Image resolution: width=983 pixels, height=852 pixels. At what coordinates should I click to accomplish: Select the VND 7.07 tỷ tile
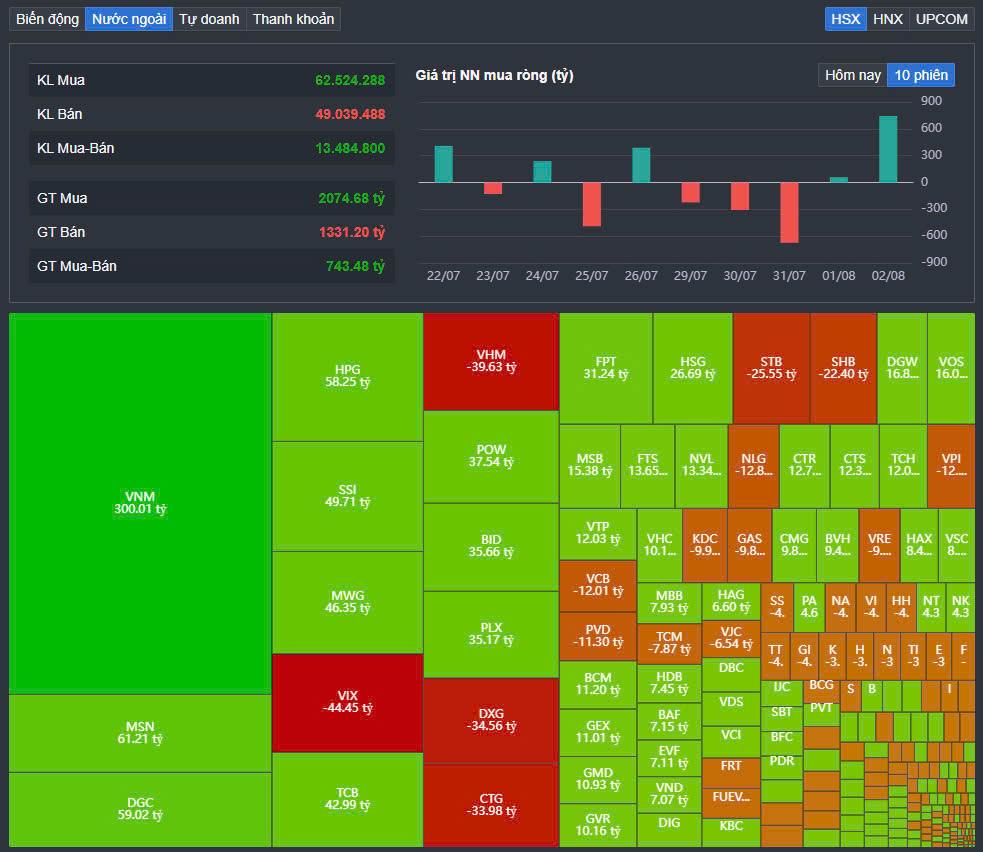669,794
